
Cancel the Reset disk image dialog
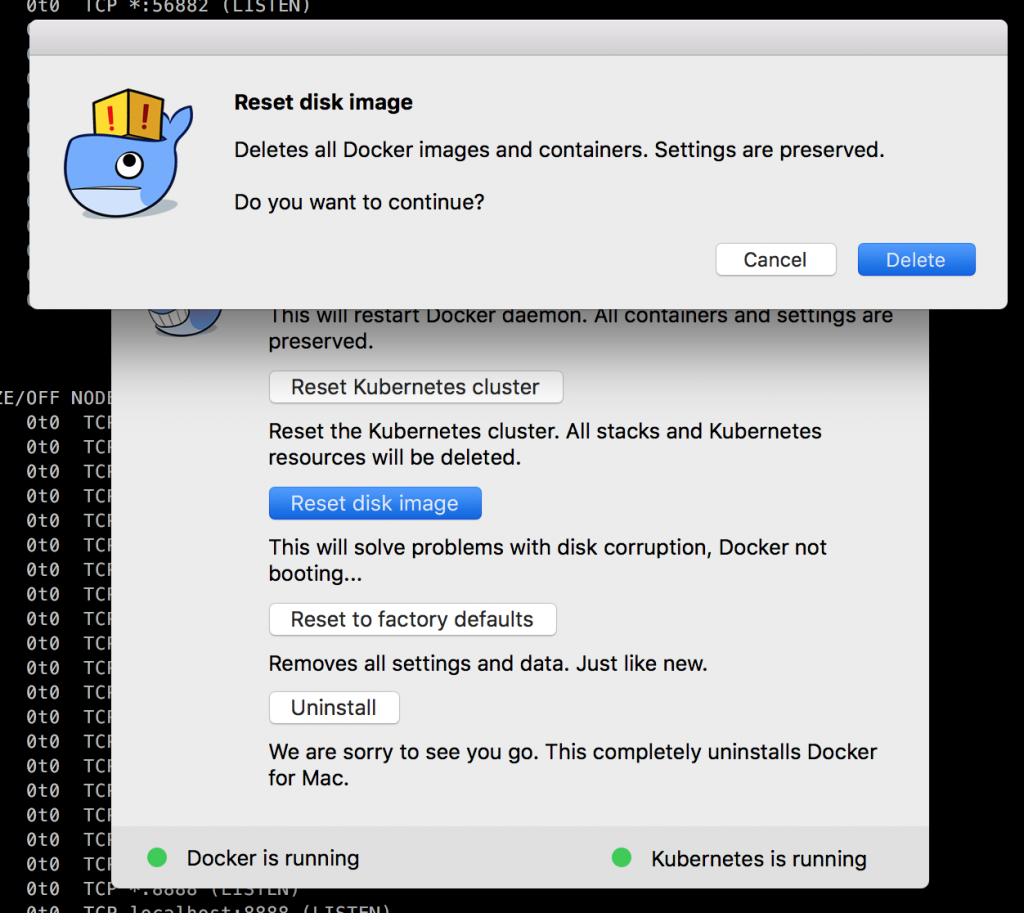pos(776,259)
